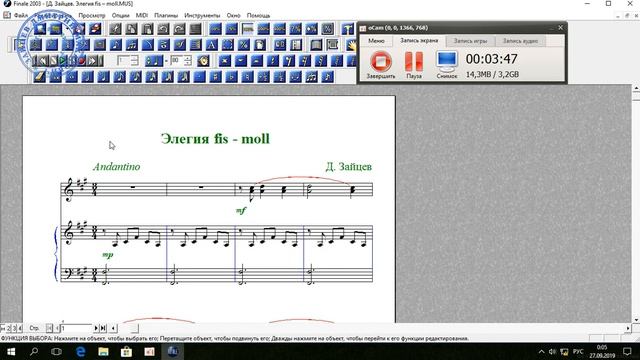
Task: Click the metronome click settings icon
Action: pos(203,61)
